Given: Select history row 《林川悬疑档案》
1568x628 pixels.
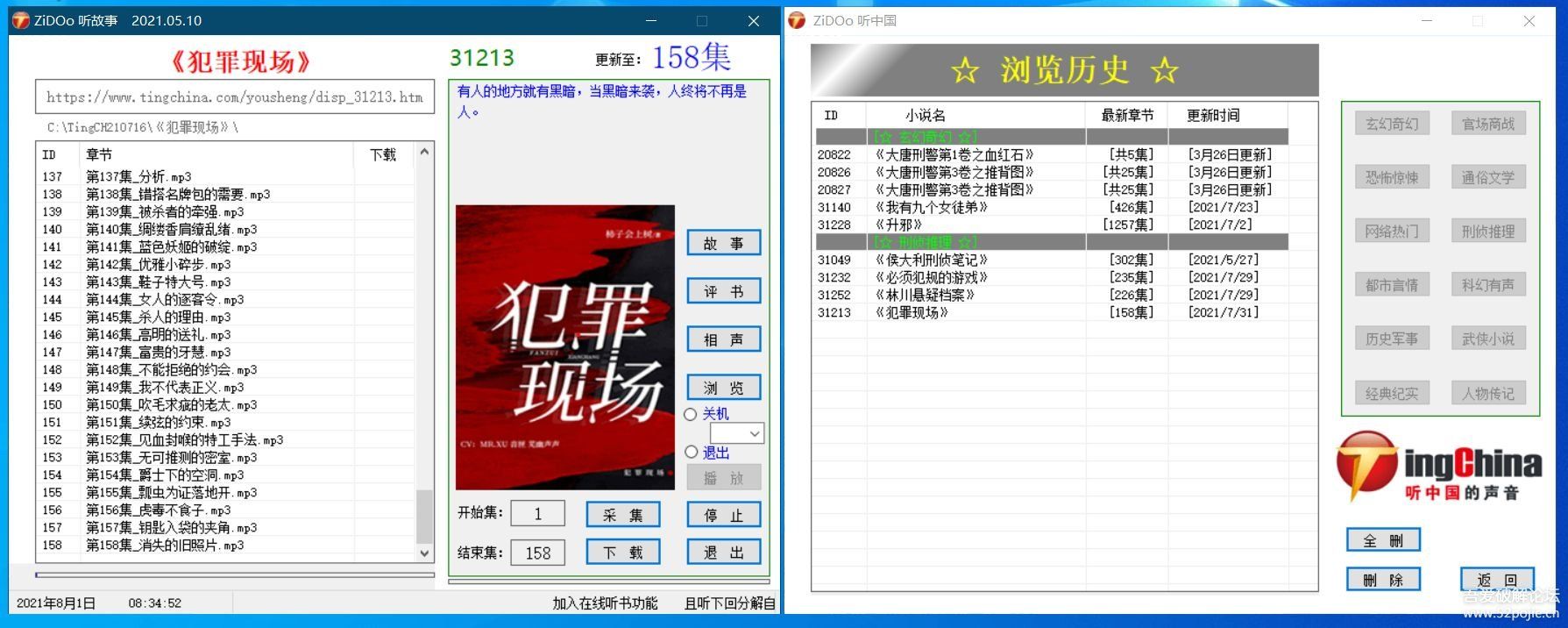Looking at the screenshot, I should 1052,295.
